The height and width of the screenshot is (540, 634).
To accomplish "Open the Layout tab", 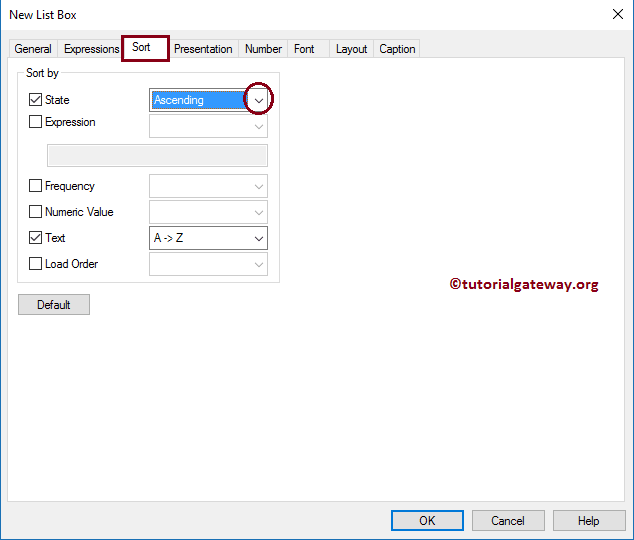I will tap(351, 49).
